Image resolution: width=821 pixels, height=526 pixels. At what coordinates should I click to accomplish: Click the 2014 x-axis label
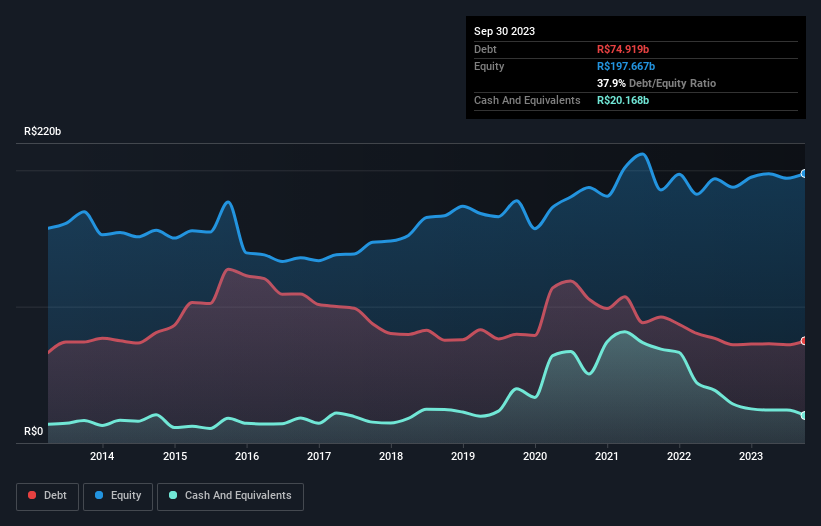102,456
